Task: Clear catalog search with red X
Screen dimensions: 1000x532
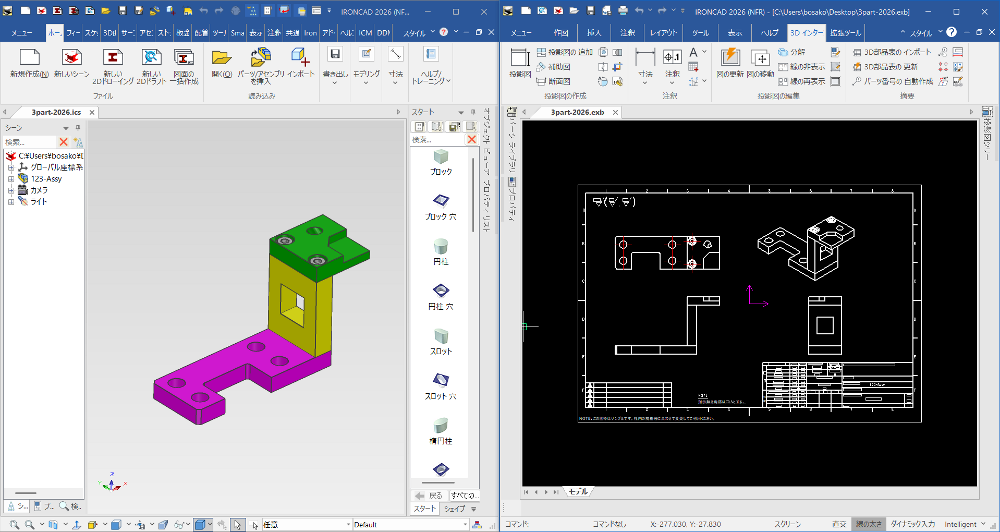Action: pos(472,139)
